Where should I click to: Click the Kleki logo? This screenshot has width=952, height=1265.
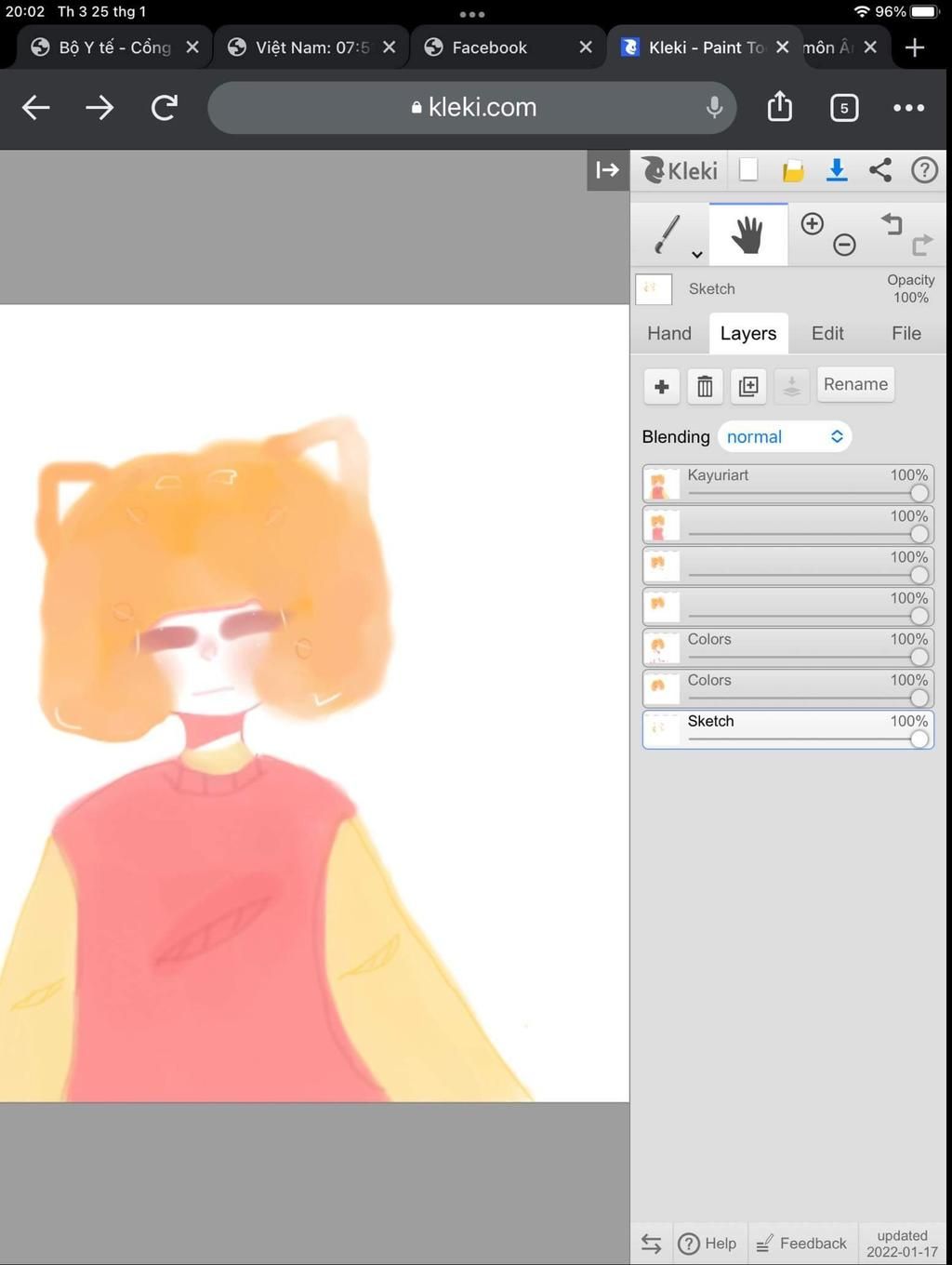(x=681, y=170)
